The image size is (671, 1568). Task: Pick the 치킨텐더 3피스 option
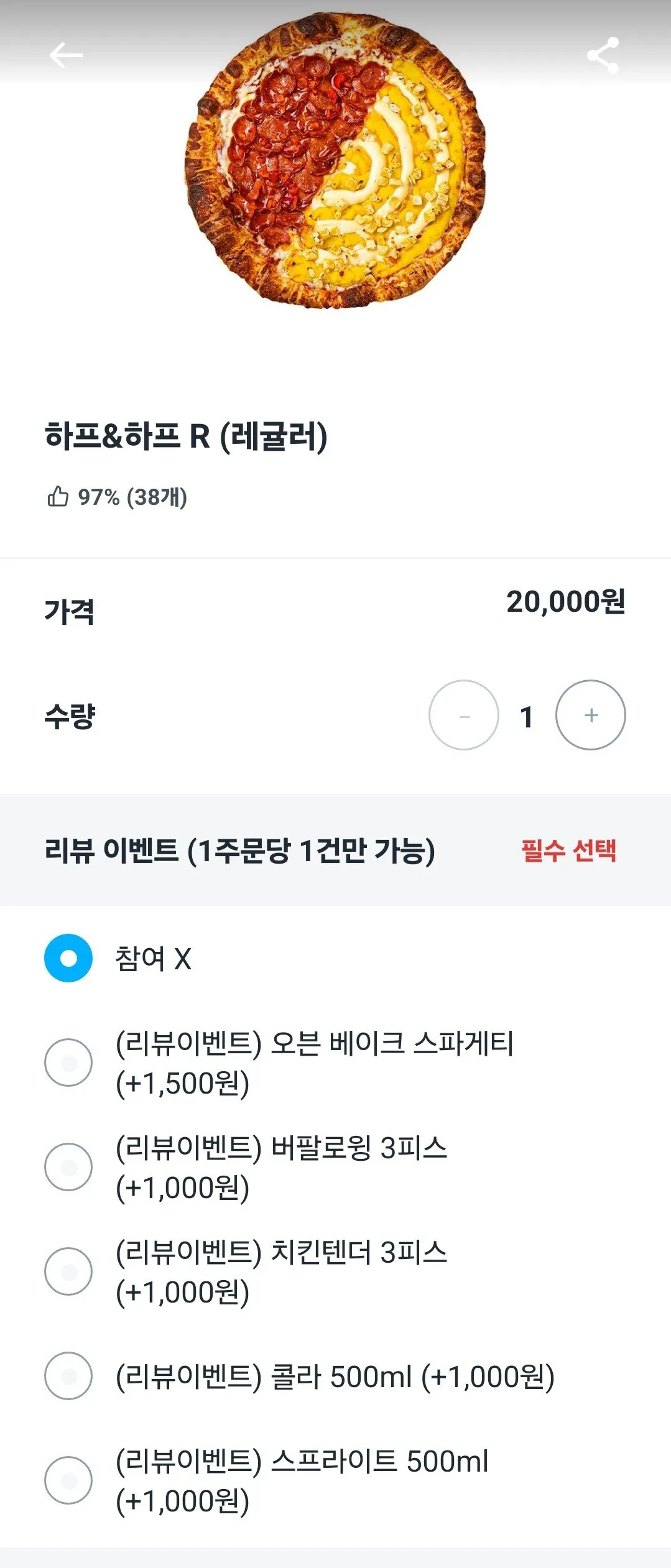(x=68, y=1271)
